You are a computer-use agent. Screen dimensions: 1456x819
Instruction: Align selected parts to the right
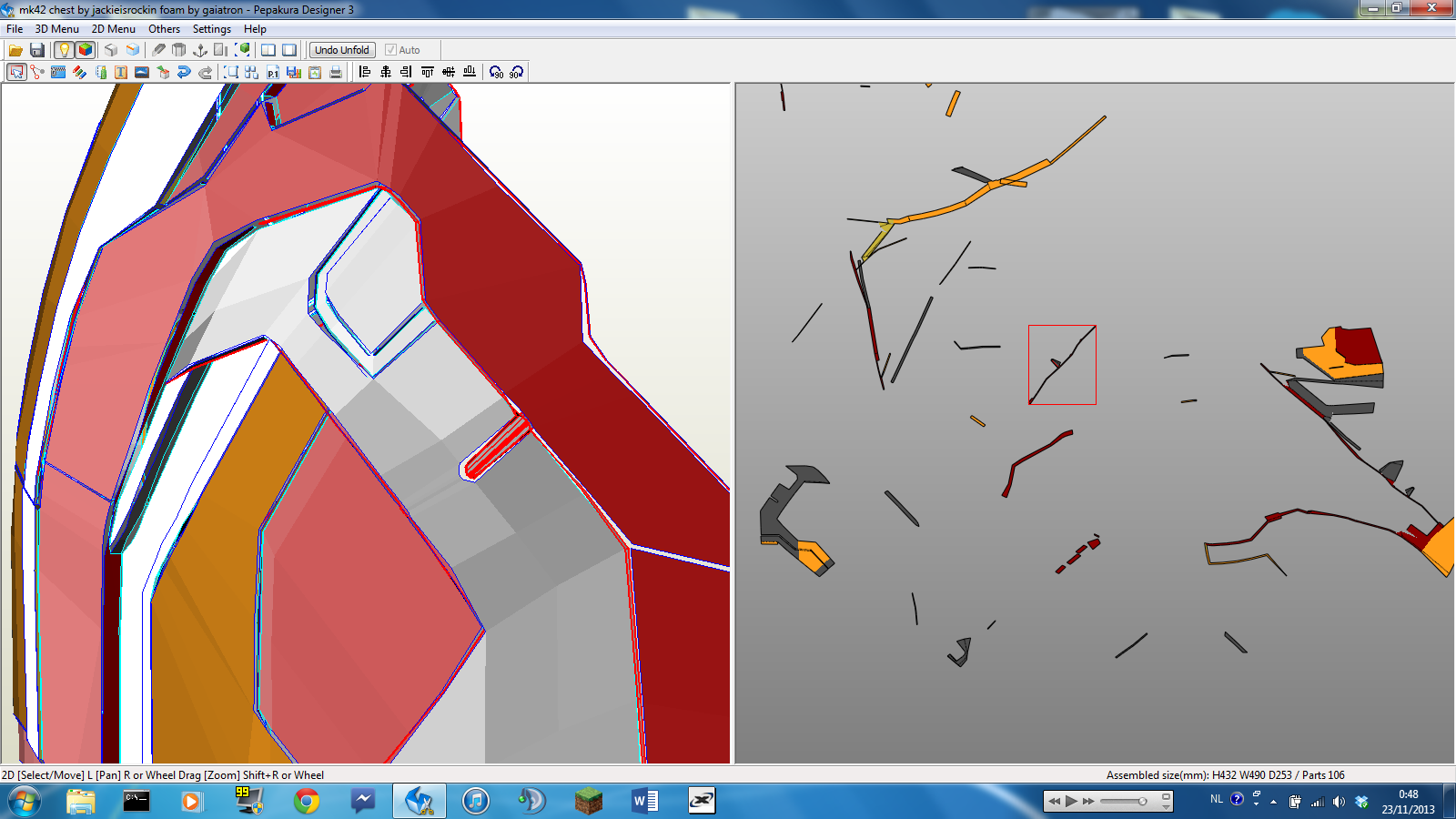point(406,72)
